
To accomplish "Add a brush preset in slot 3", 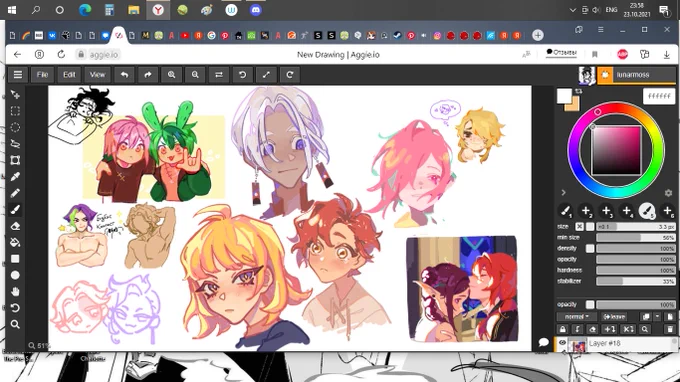I will point(606,211).
